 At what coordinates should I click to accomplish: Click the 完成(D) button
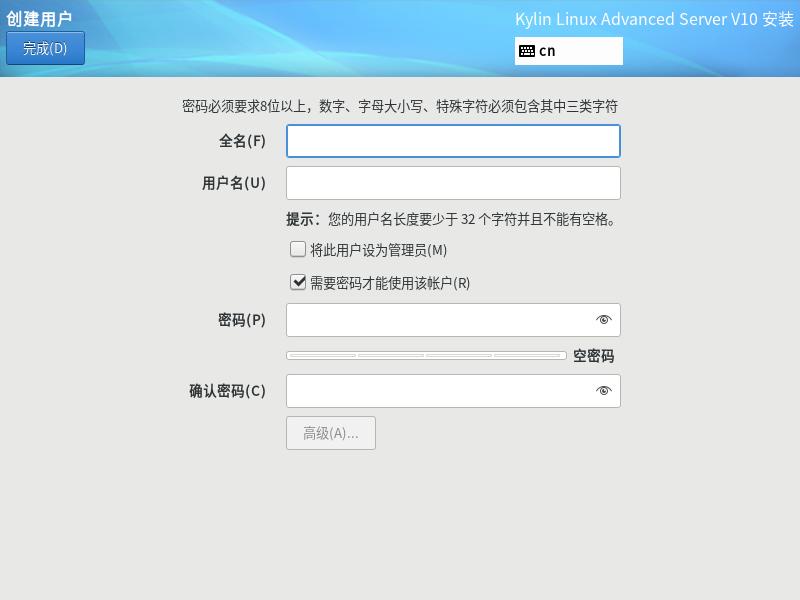[x=47, y=47]
